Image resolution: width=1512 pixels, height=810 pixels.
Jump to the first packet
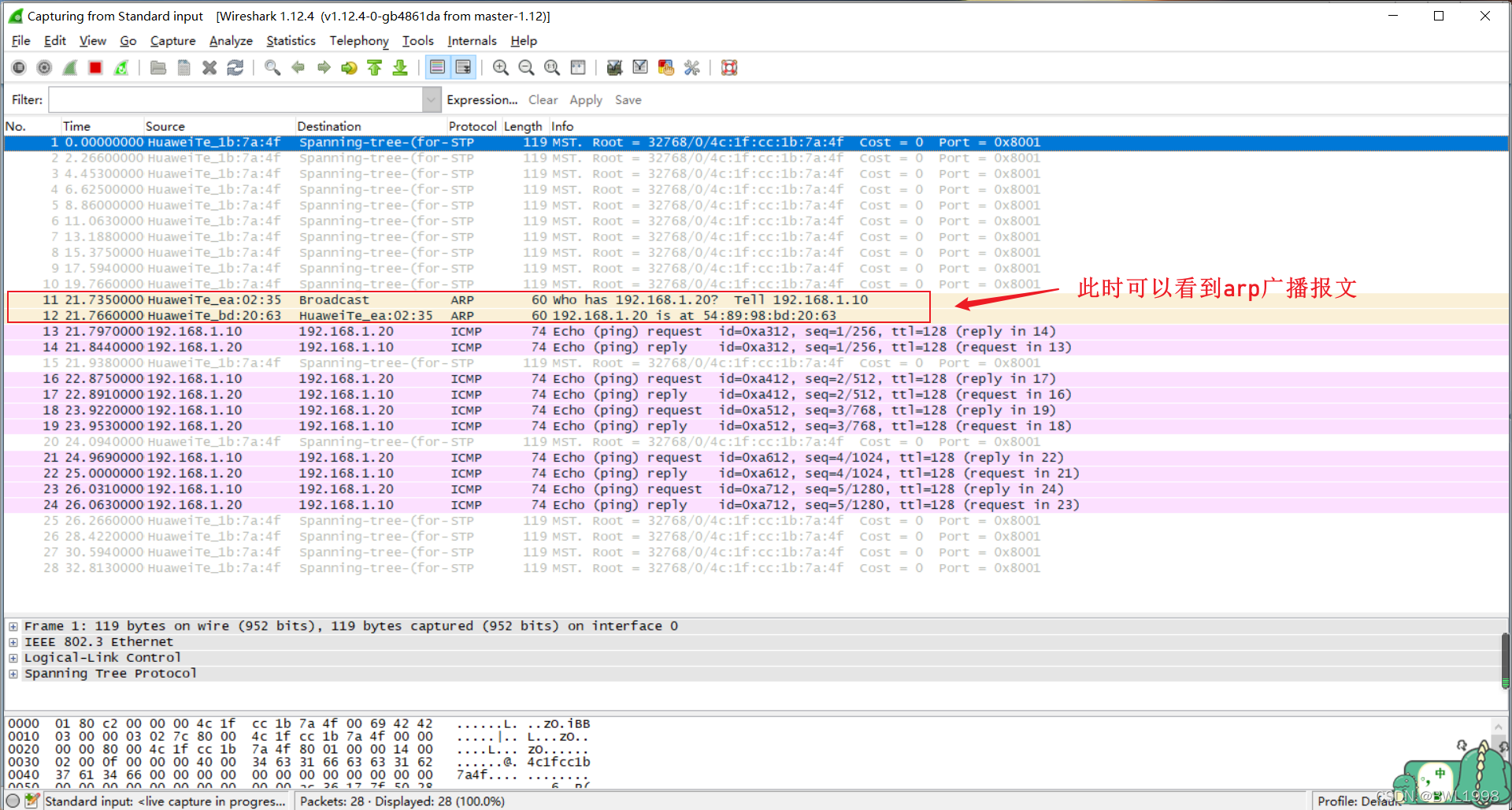tap(375, 68)
